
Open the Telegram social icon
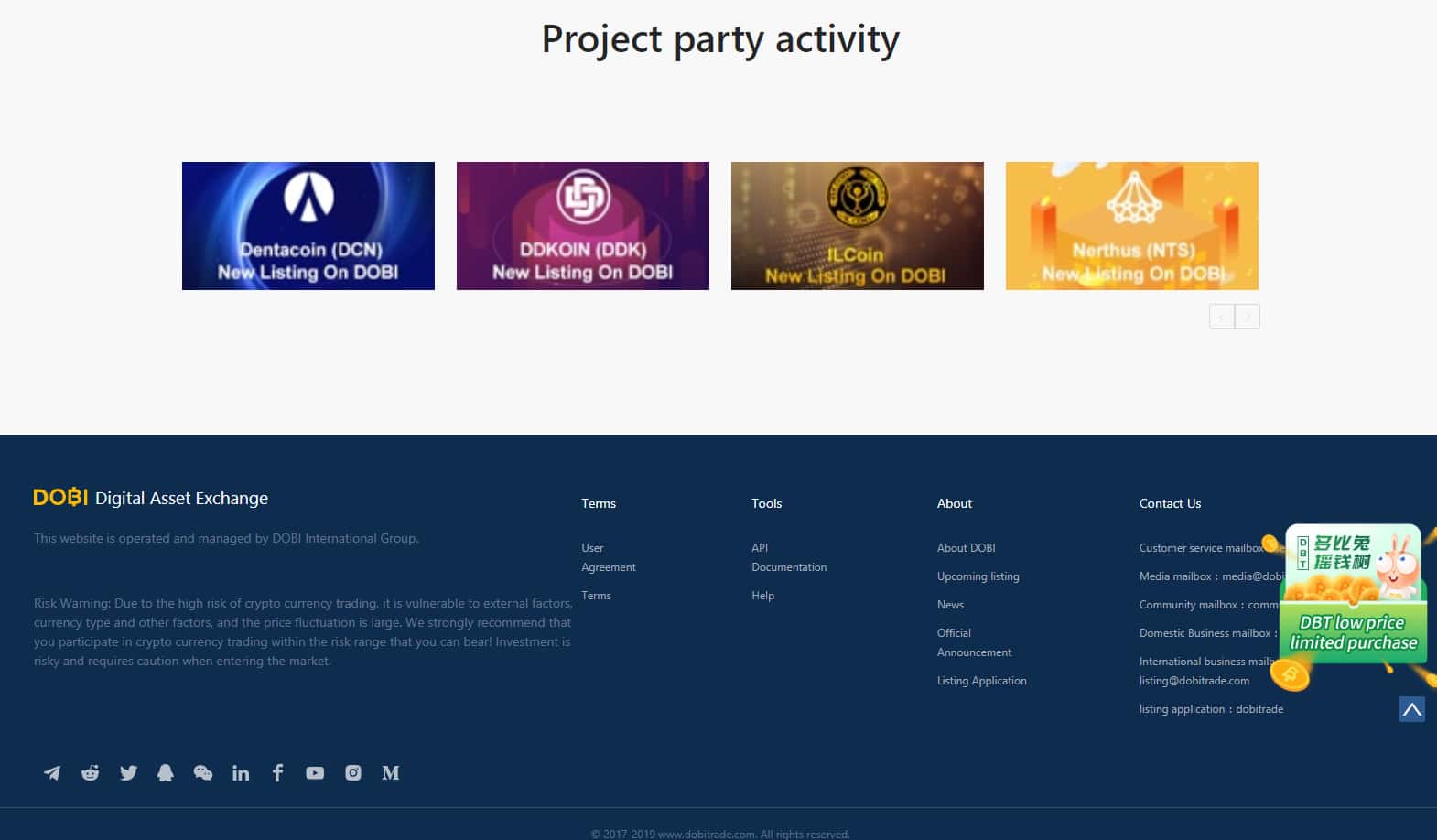coord(52,773)
